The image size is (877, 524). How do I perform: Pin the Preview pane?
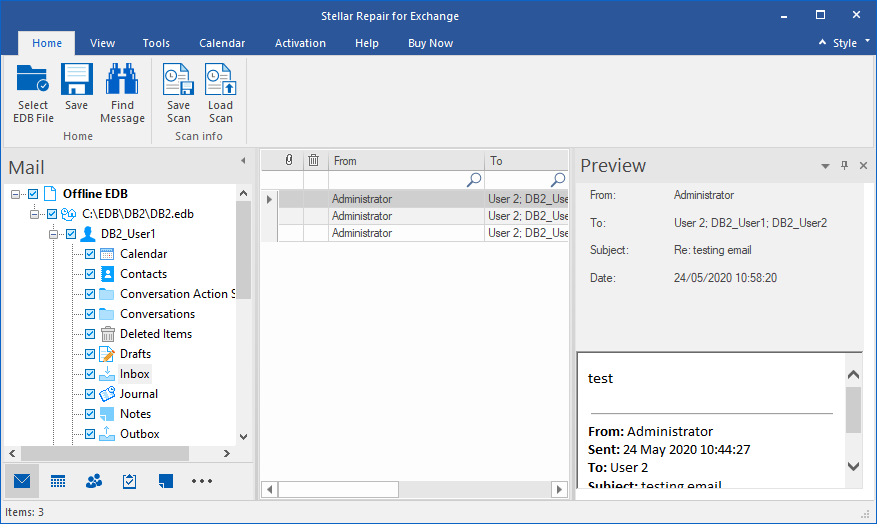pyautogui.click(x=844, y=166)
